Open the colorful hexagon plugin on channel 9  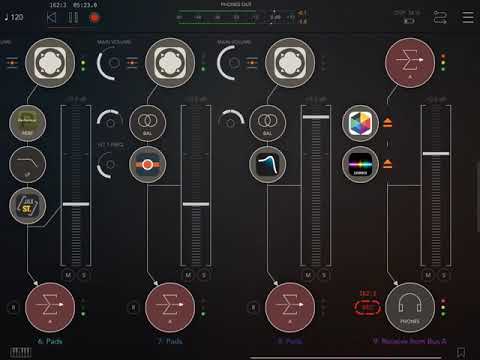pos(360,123)
